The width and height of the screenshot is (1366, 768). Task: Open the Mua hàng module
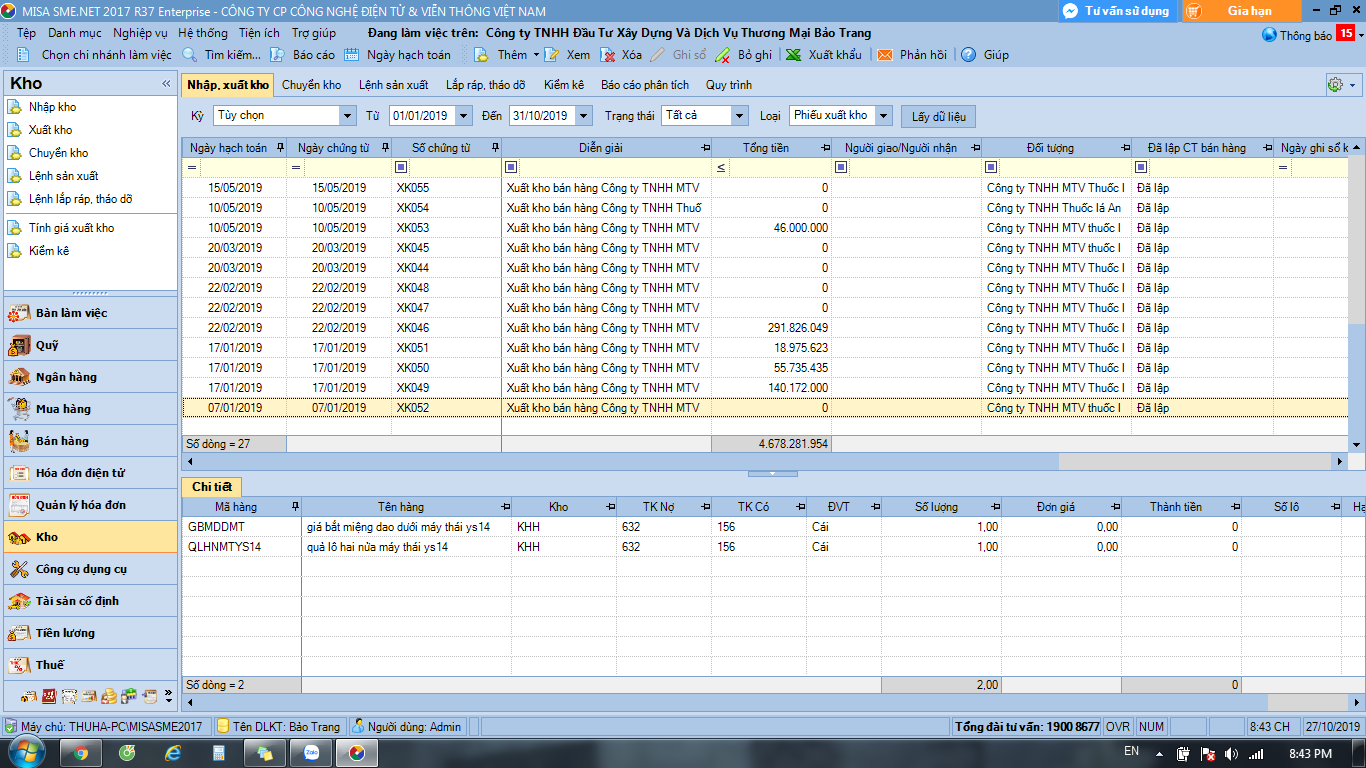coord(90,409)
